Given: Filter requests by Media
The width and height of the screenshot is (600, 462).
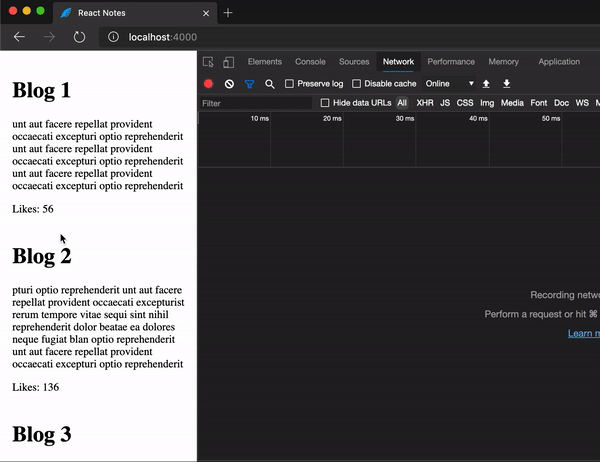Looking at the screenshot, I should coord(512,103).
